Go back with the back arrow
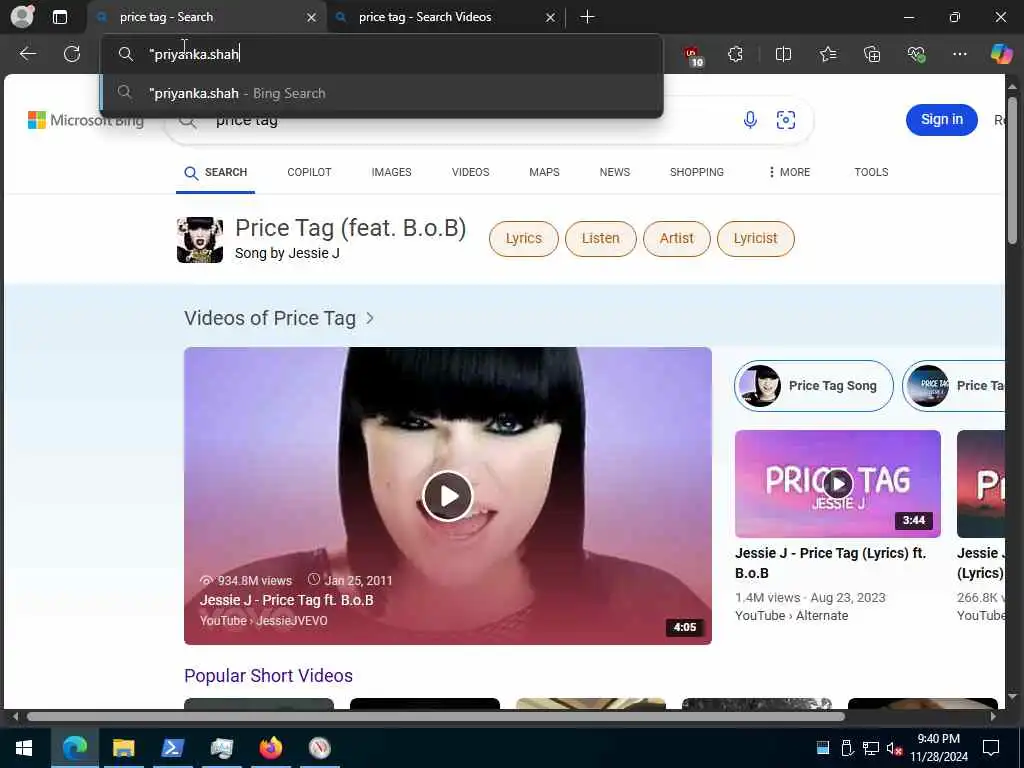 point(27,54)
